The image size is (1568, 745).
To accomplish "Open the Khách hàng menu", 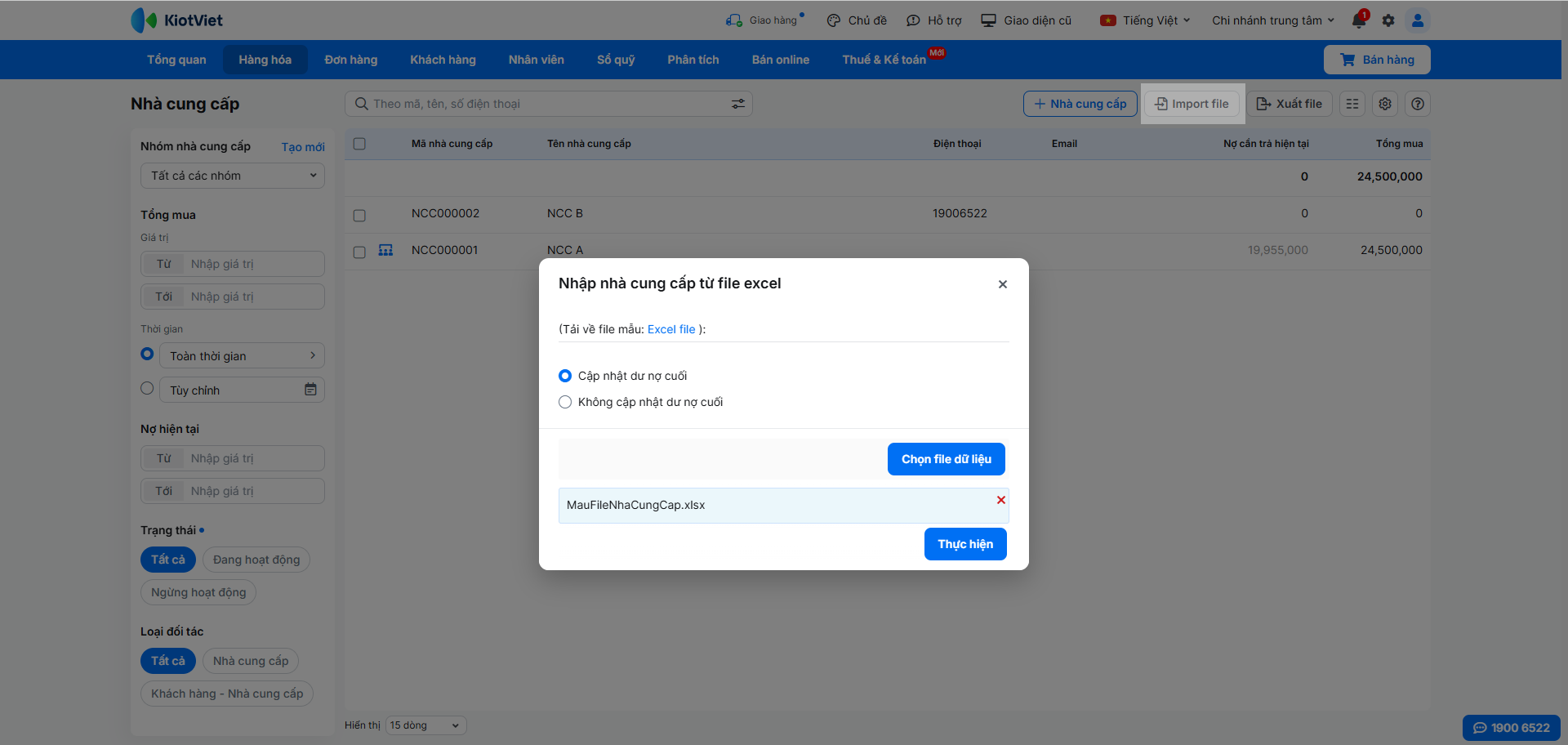I will point(443,60).
